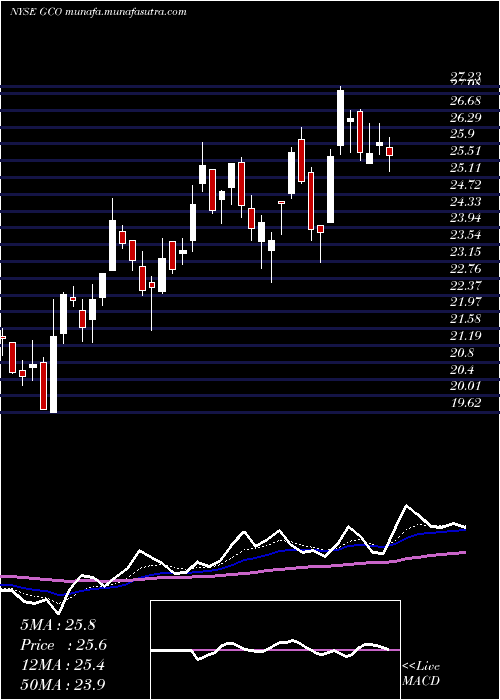Select the 26.29 price level label
The height and width of the screenshot is (700, 500).
click(465, 118)
